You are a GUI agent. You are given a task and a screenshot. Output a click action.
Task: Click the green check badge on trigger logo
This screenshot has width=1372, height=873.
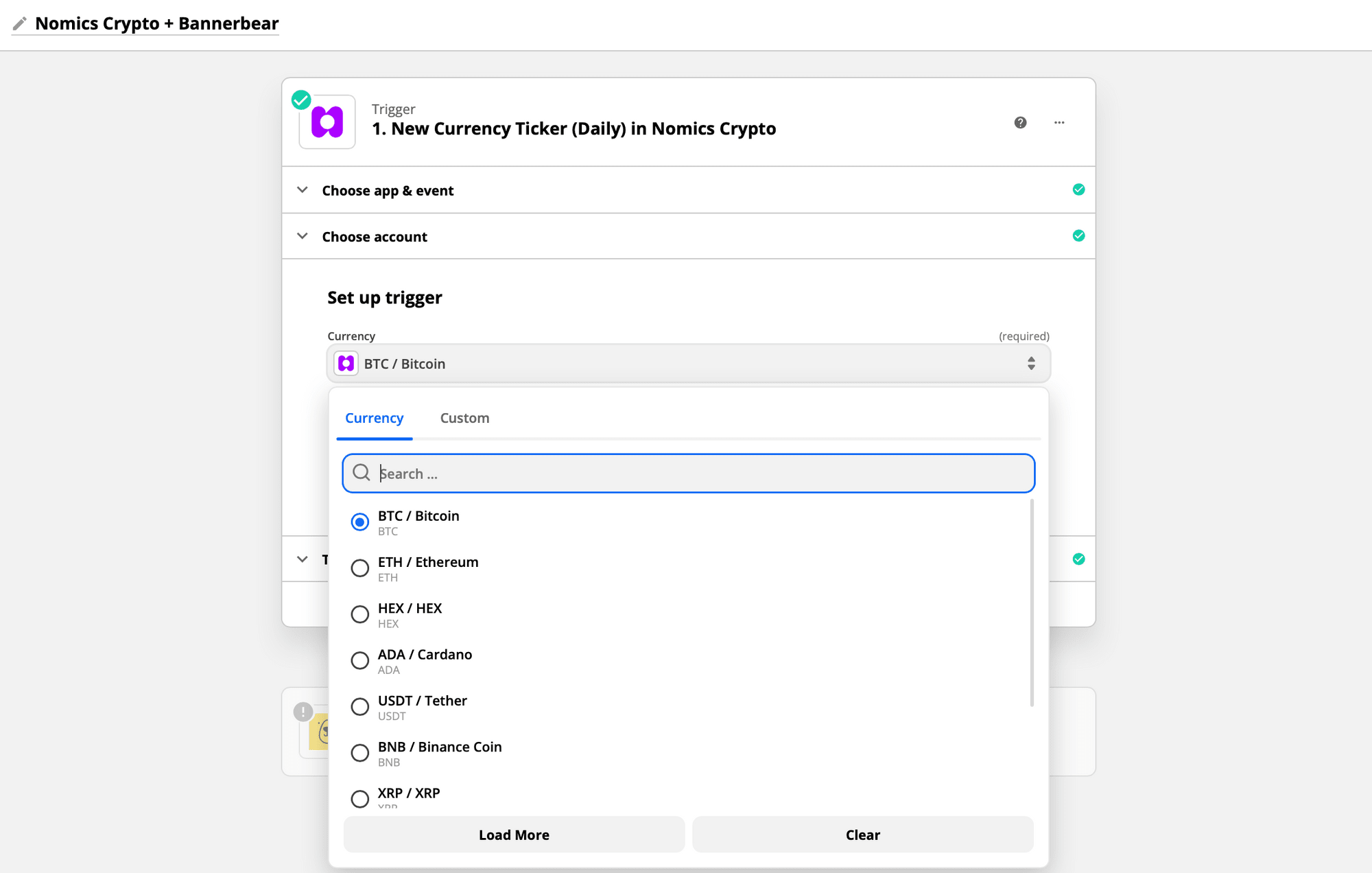pyautogui.click(x=301, y=100)
